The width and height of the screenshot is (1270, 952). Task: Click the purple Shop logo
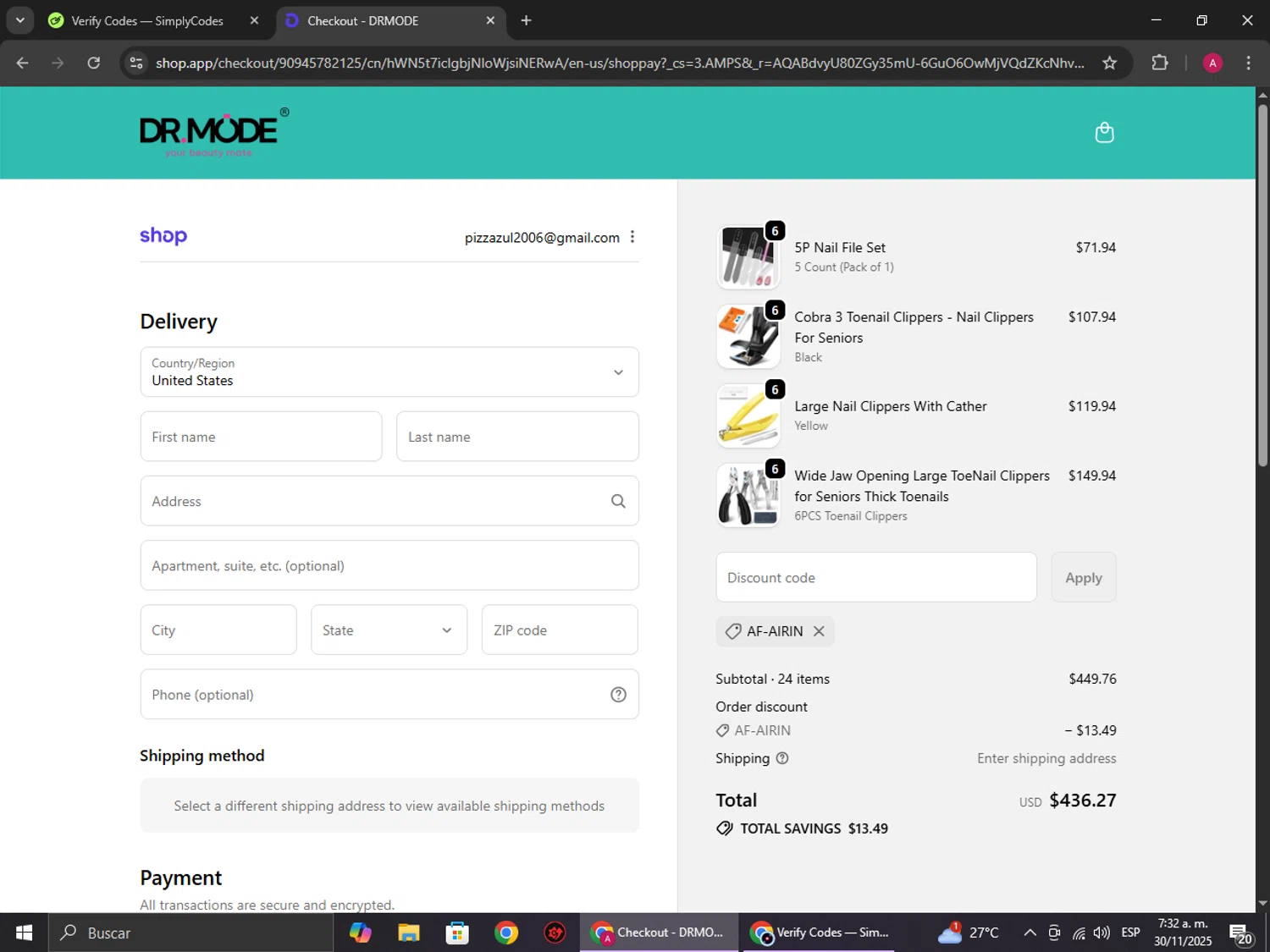pyautogui.click(x=163, y=235)
